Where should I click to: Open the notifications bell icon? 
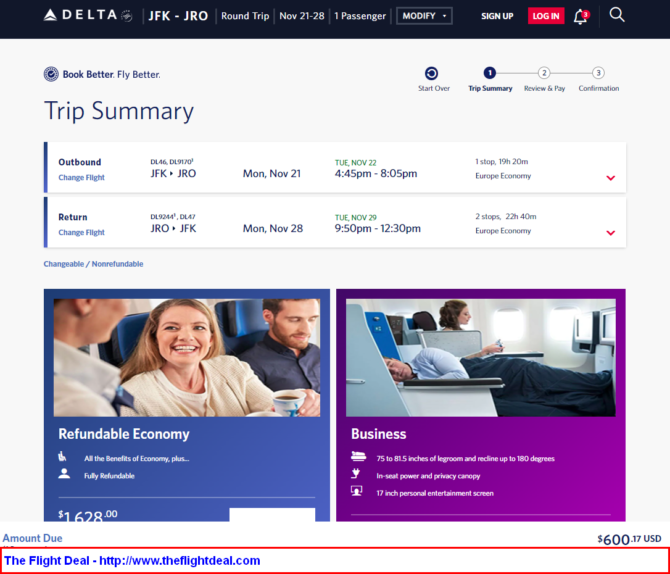581,17
